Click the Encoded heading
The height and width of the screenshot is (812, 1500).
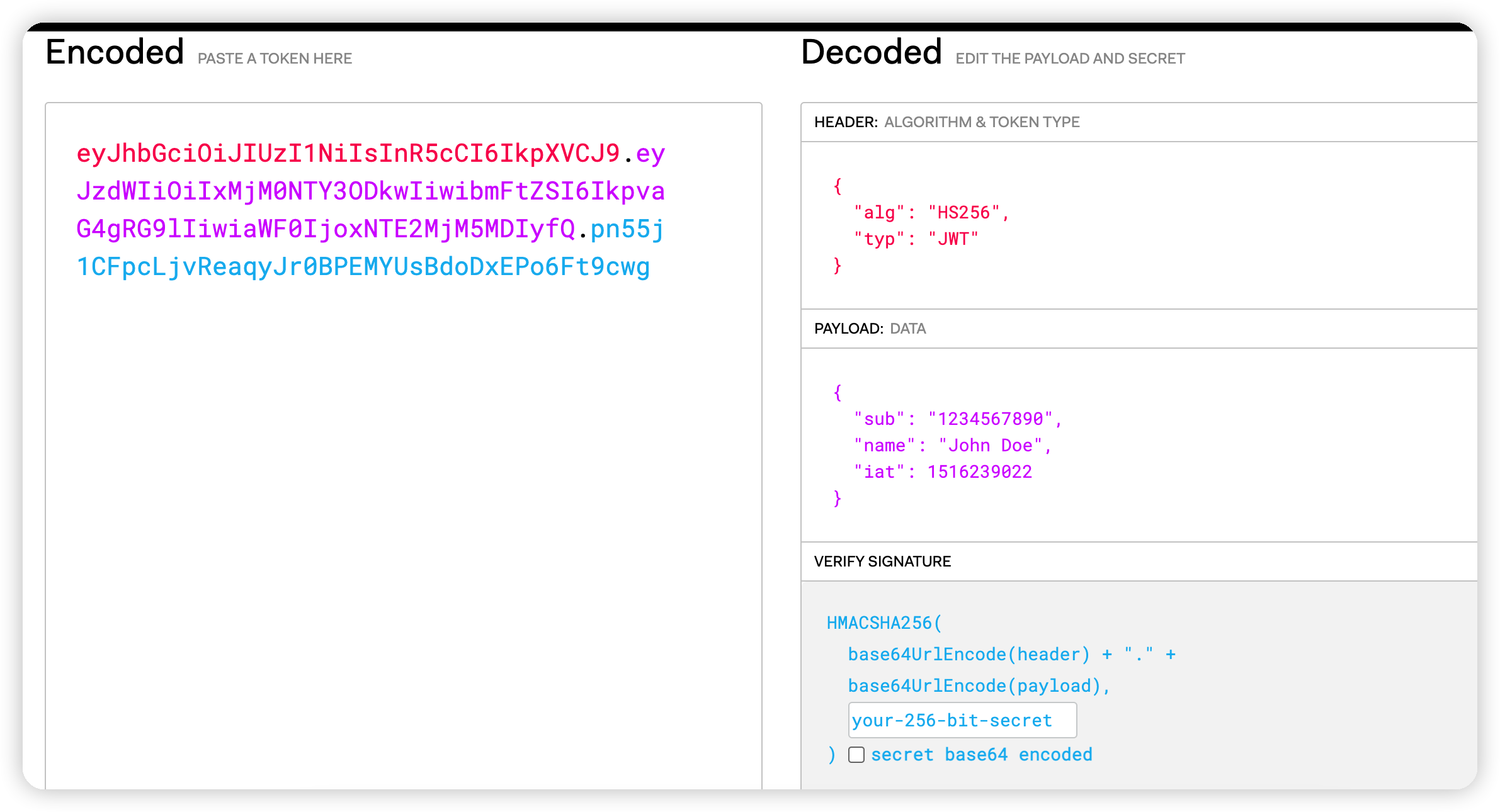pyautogui.click(x=115, y=52)
